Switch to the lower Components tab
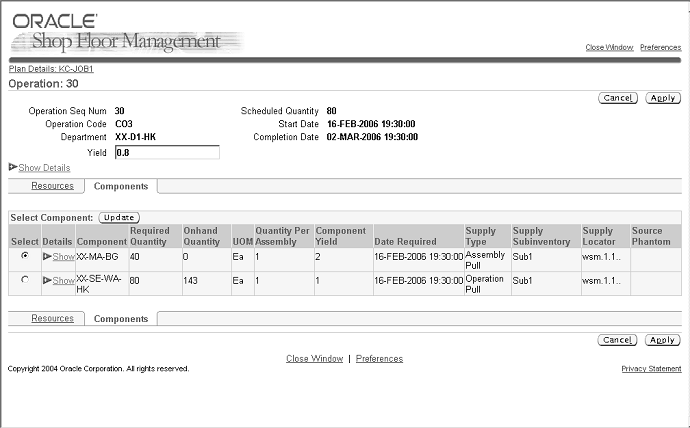 [121, 318]
